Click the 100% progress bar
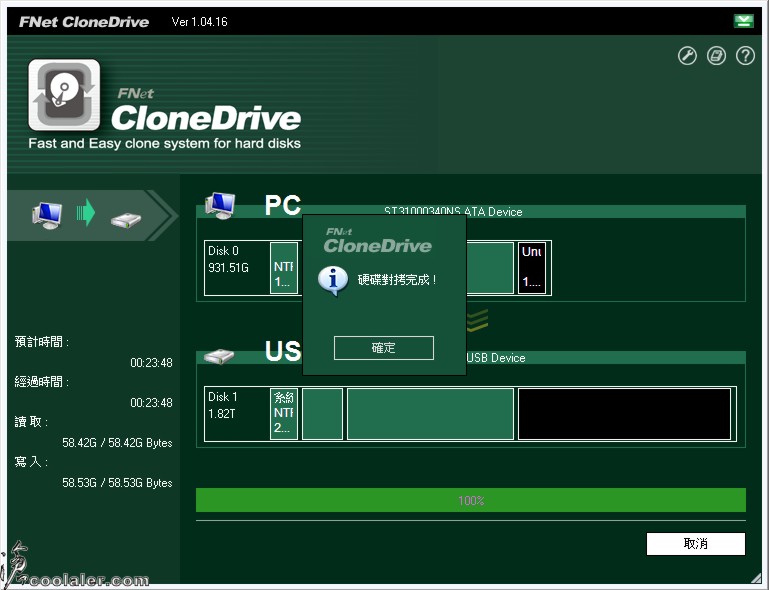 (471, 500)
